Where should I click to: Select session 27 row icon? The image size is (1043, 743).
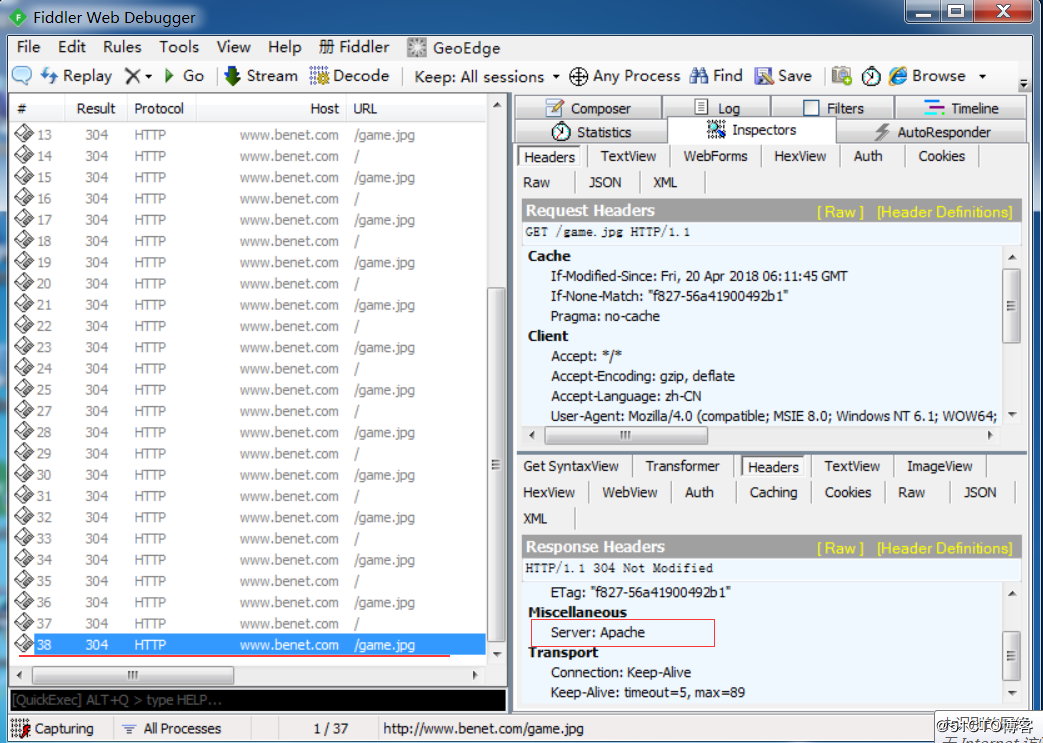pyautogui.click(x=24, y=410)
